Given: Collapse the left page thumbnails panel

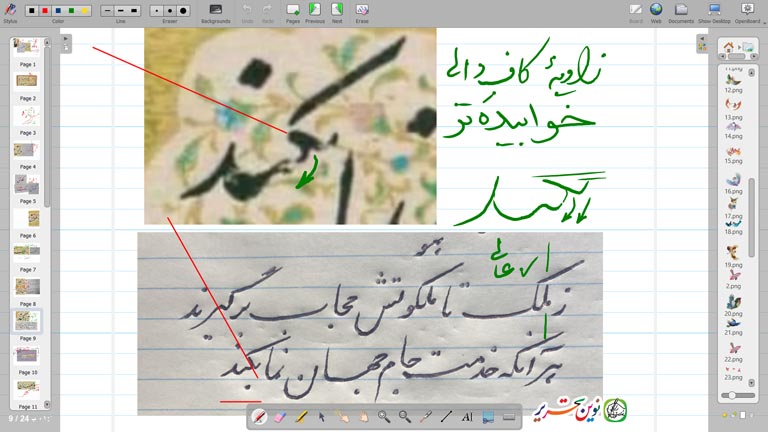Looking at the screenshot, I should (x=66, y=42).
